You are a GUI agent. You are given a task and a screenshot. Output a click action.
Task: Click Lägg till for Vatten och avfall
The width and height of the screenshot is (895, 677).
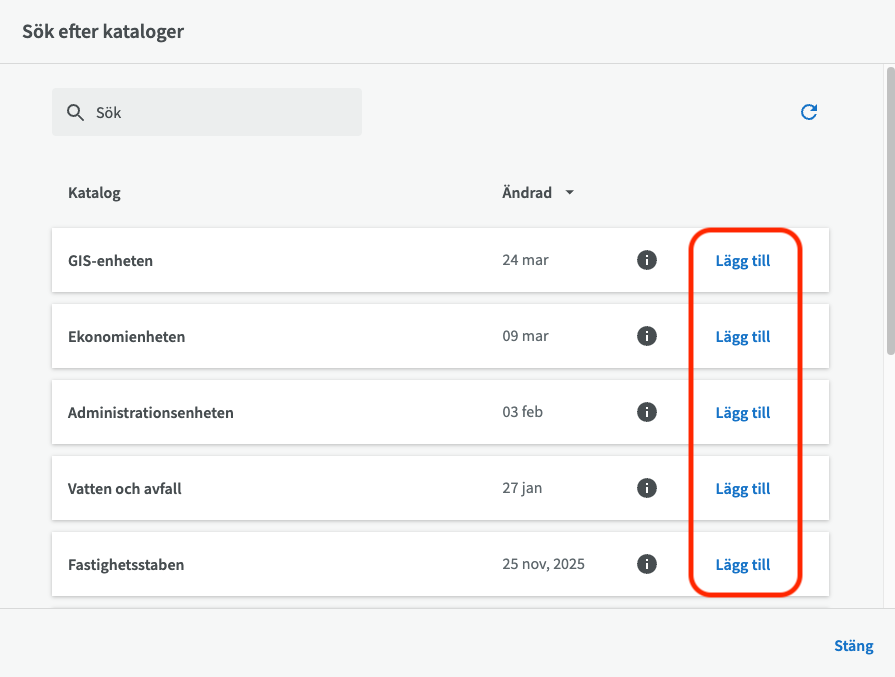pyautogui.click(x=742, y=488)
